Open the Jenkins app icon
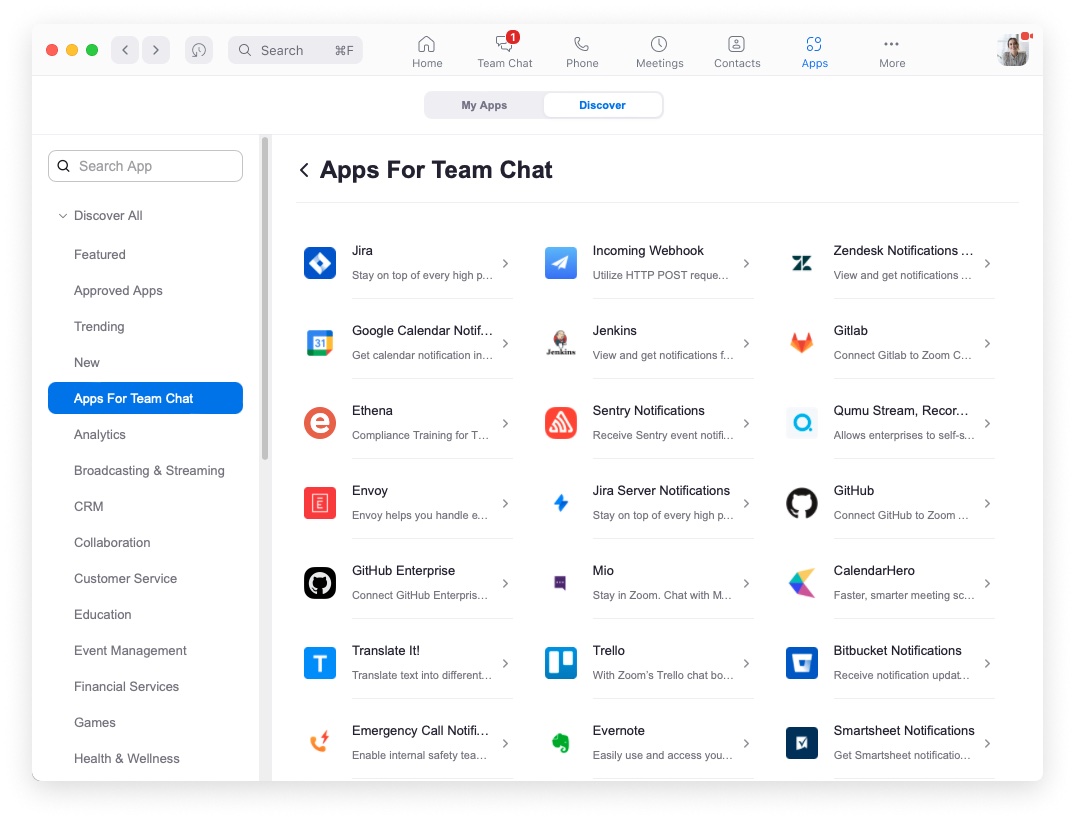 coord(560,342)
